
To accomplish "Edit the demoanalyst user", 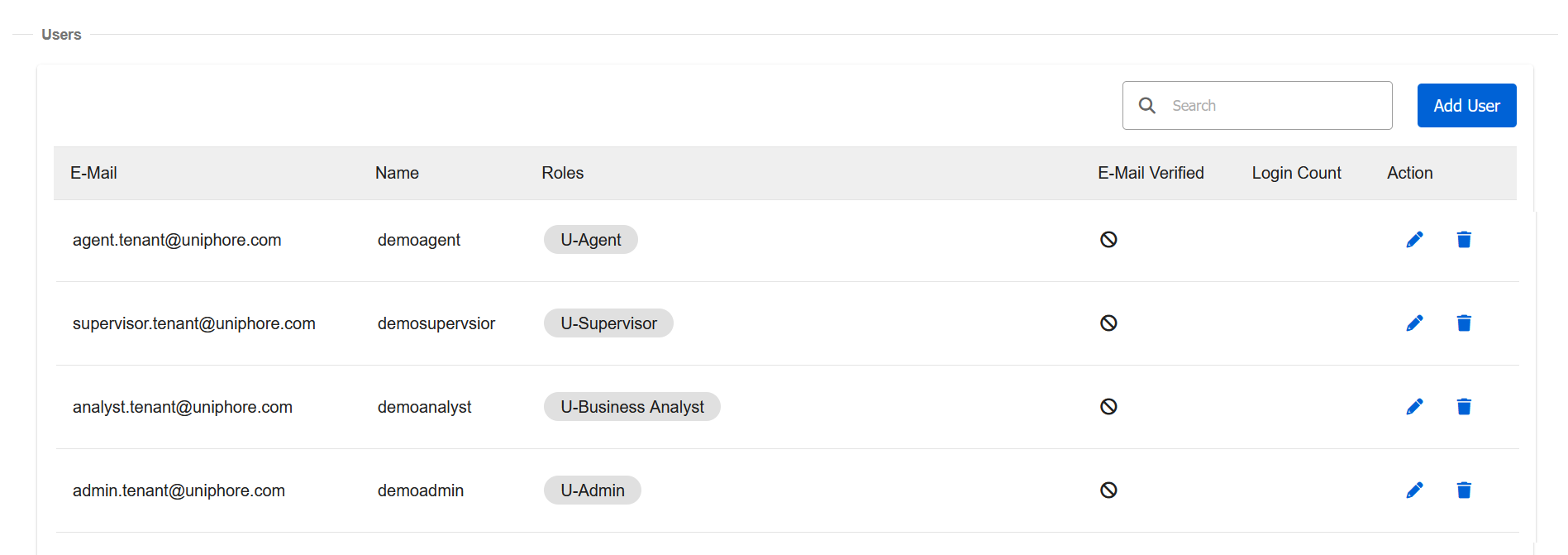I will (1414, 407).
